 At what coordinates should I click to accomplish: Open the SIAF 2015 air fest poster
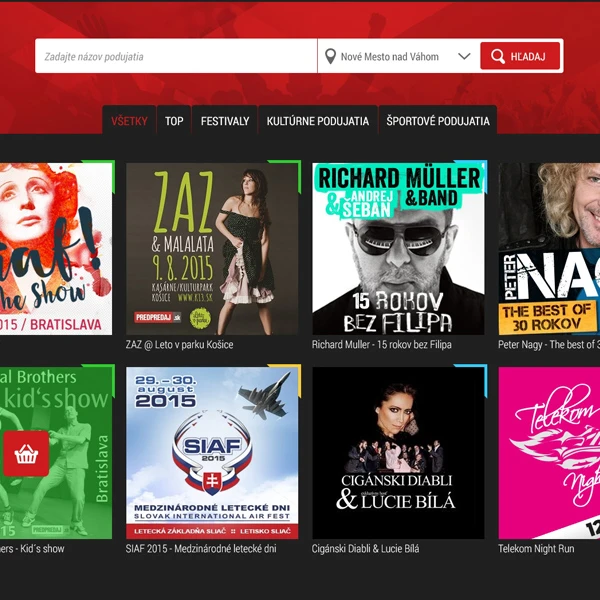coord(212,453)
